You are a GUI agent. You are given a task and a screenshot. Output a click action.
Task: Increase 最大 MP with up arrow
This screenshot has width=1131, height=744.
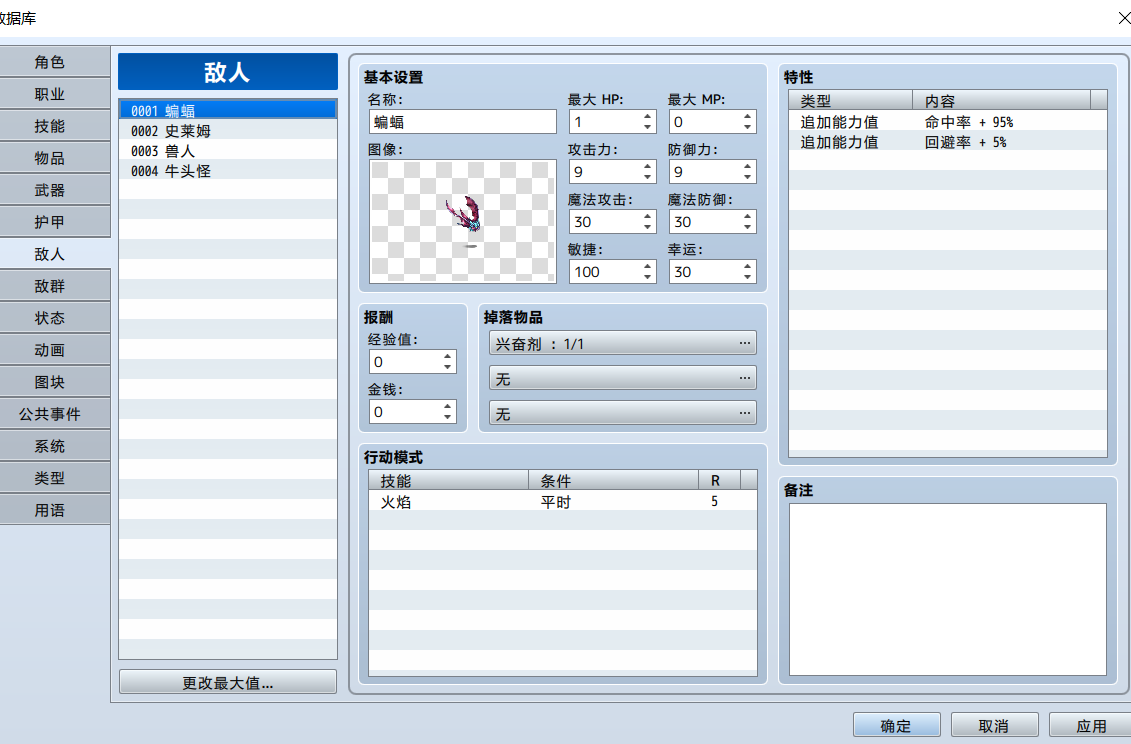747,116
